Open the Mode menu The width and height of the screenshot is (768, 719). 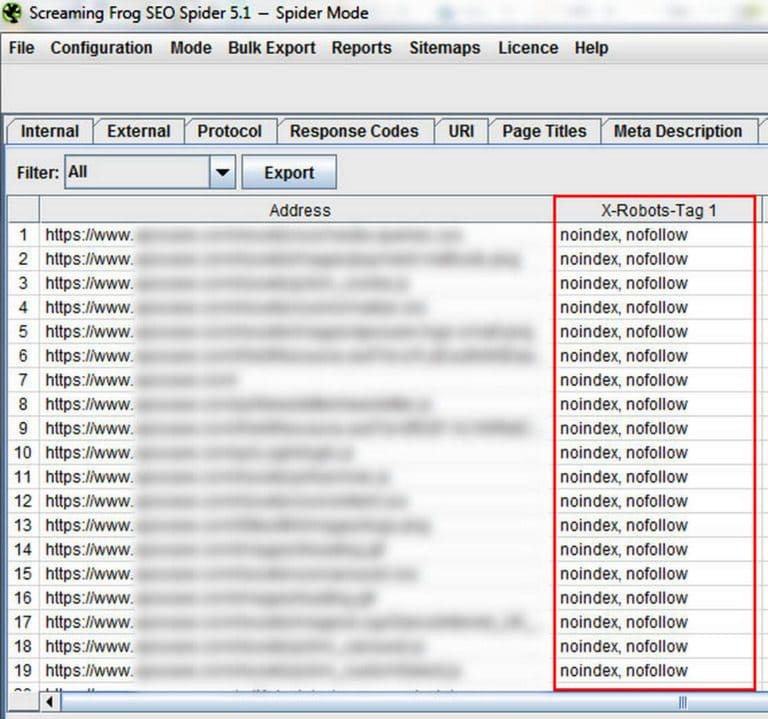(x=190, y=48)
